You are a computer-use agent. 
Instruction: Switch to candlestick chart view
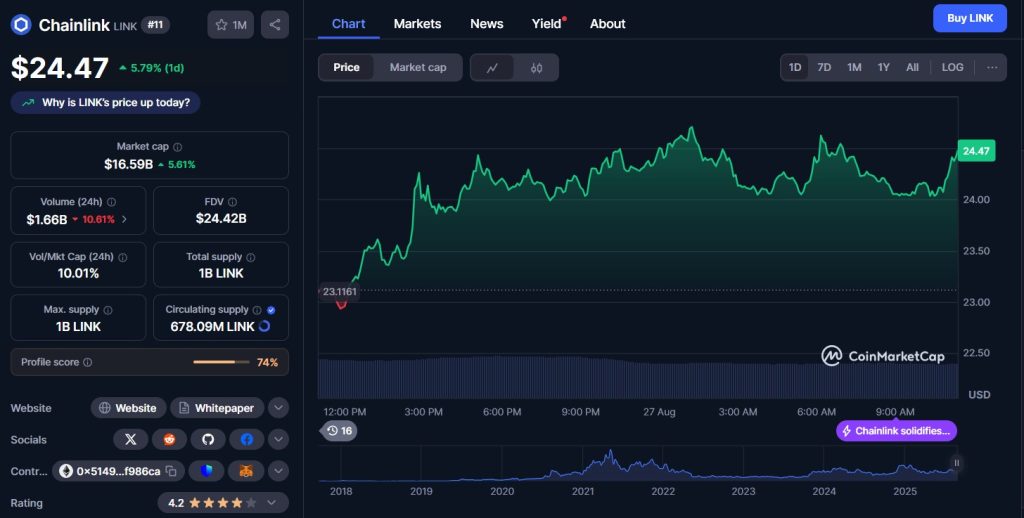click(x=536, y=68)
